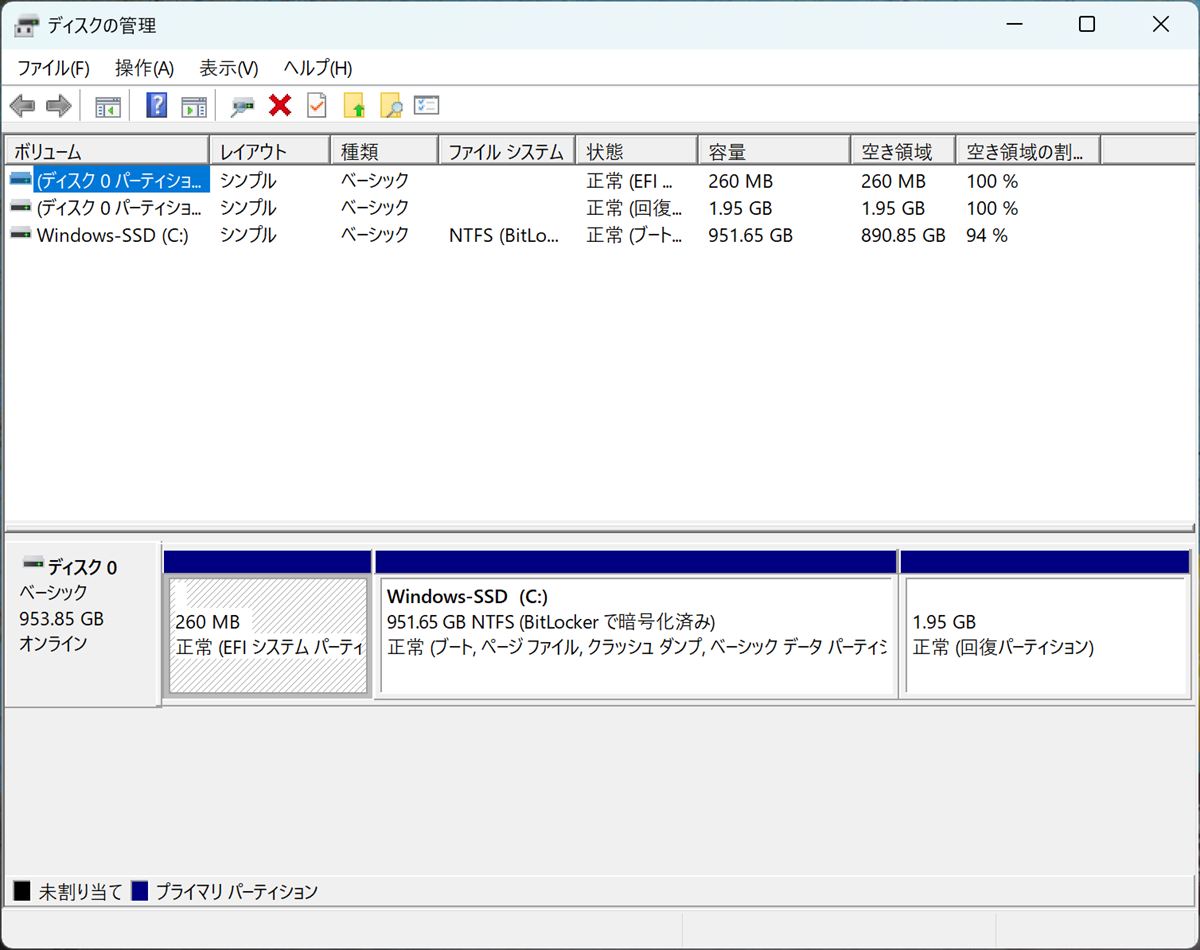Click the 94 % free percentage cell
Image resolution: width=1200 pixels, height=950 pixels.
coord(987,235)
